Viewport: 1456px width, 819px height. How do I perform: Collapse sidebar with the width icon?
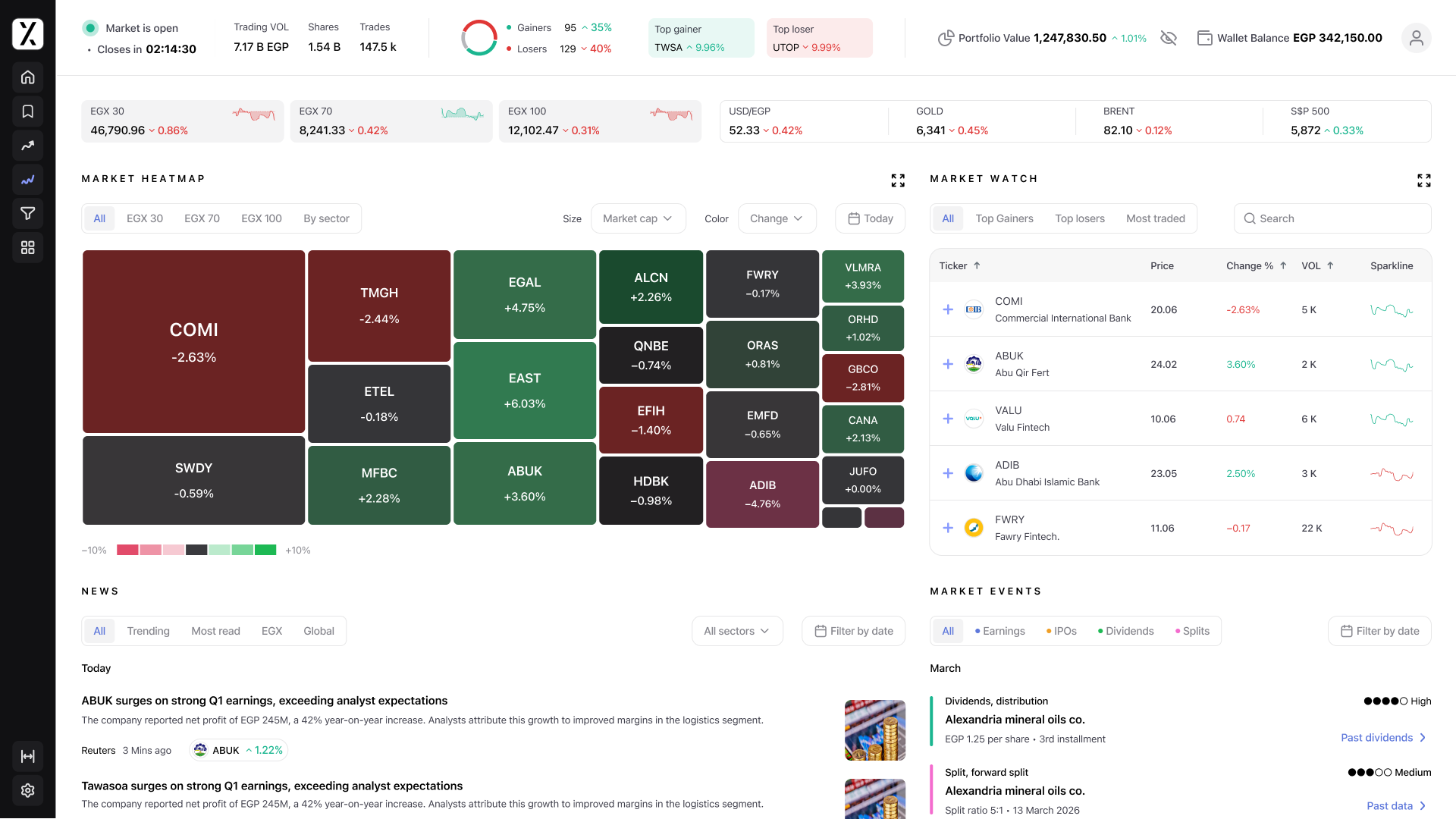28,756
